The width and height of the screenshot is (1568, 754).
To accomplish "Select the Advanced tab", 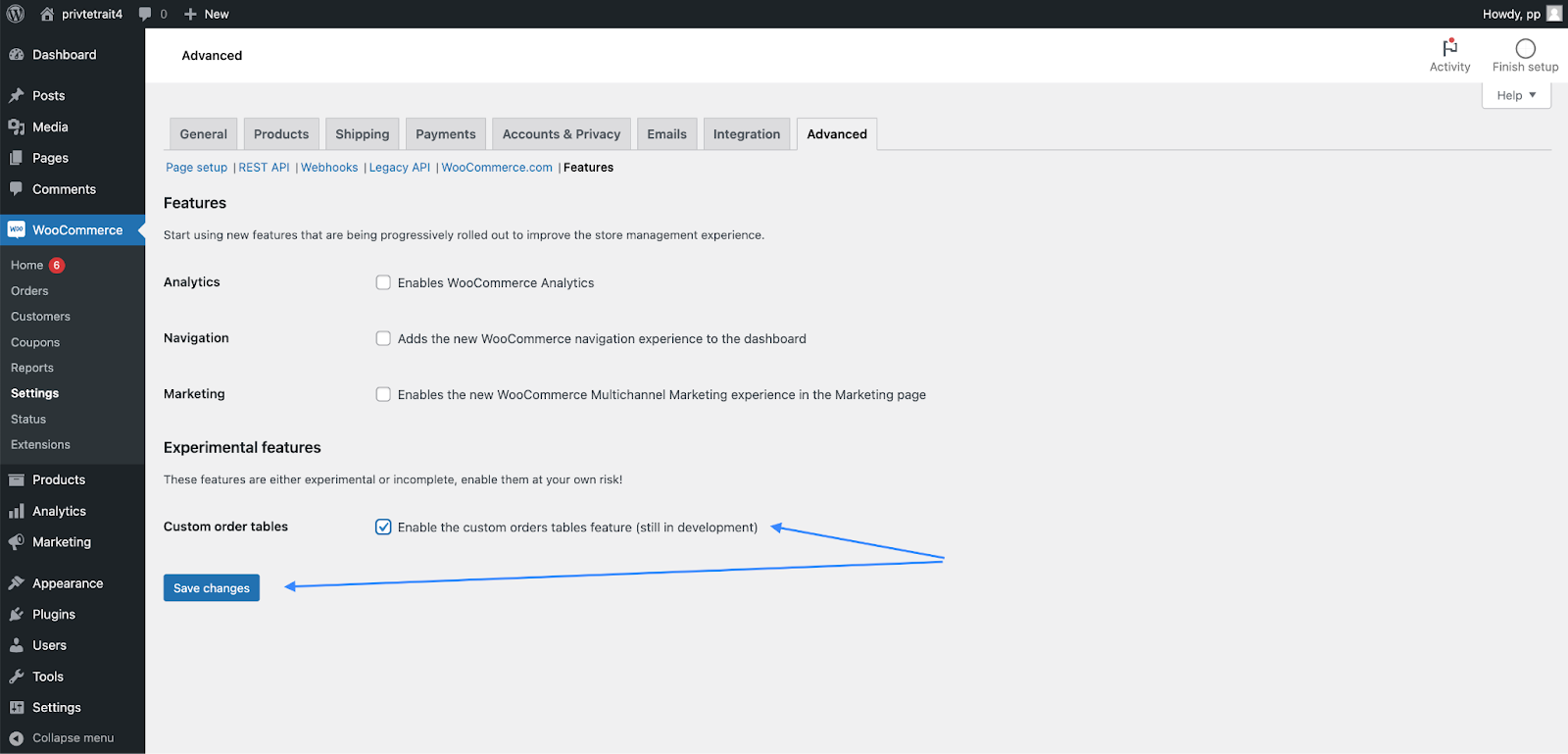I will tap(837, 134).
